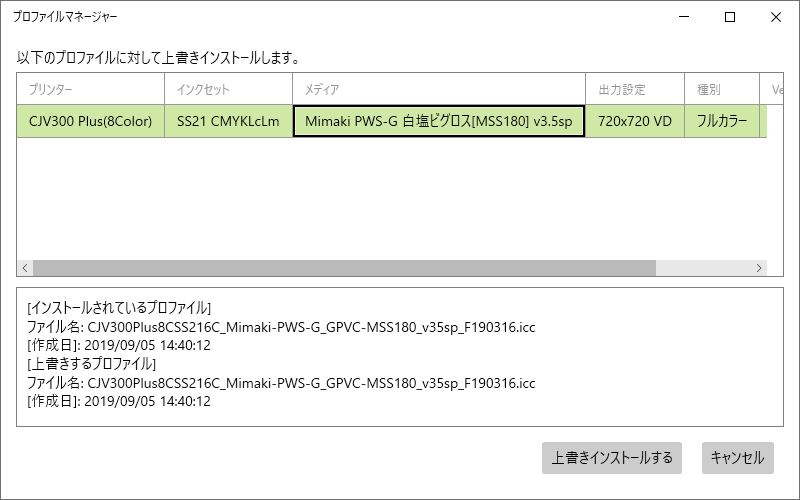Screen dimensions: 800x500
Task: Minimize the profile manager window
Action: (x=684, y=17)
